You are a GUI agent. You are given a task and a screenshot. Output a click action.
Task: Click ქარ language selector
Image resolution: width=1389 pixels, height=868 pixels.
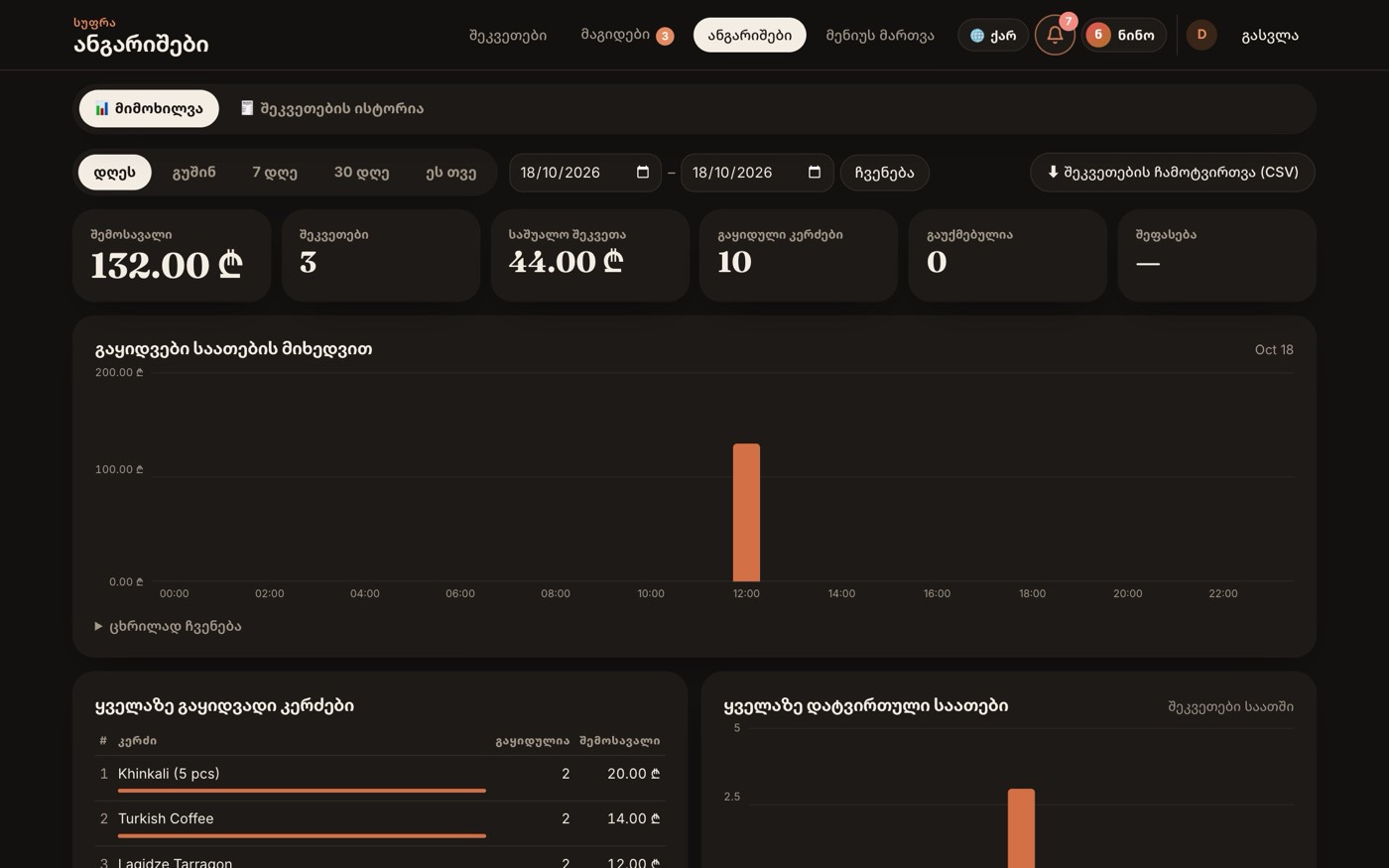tap(993, 36)
